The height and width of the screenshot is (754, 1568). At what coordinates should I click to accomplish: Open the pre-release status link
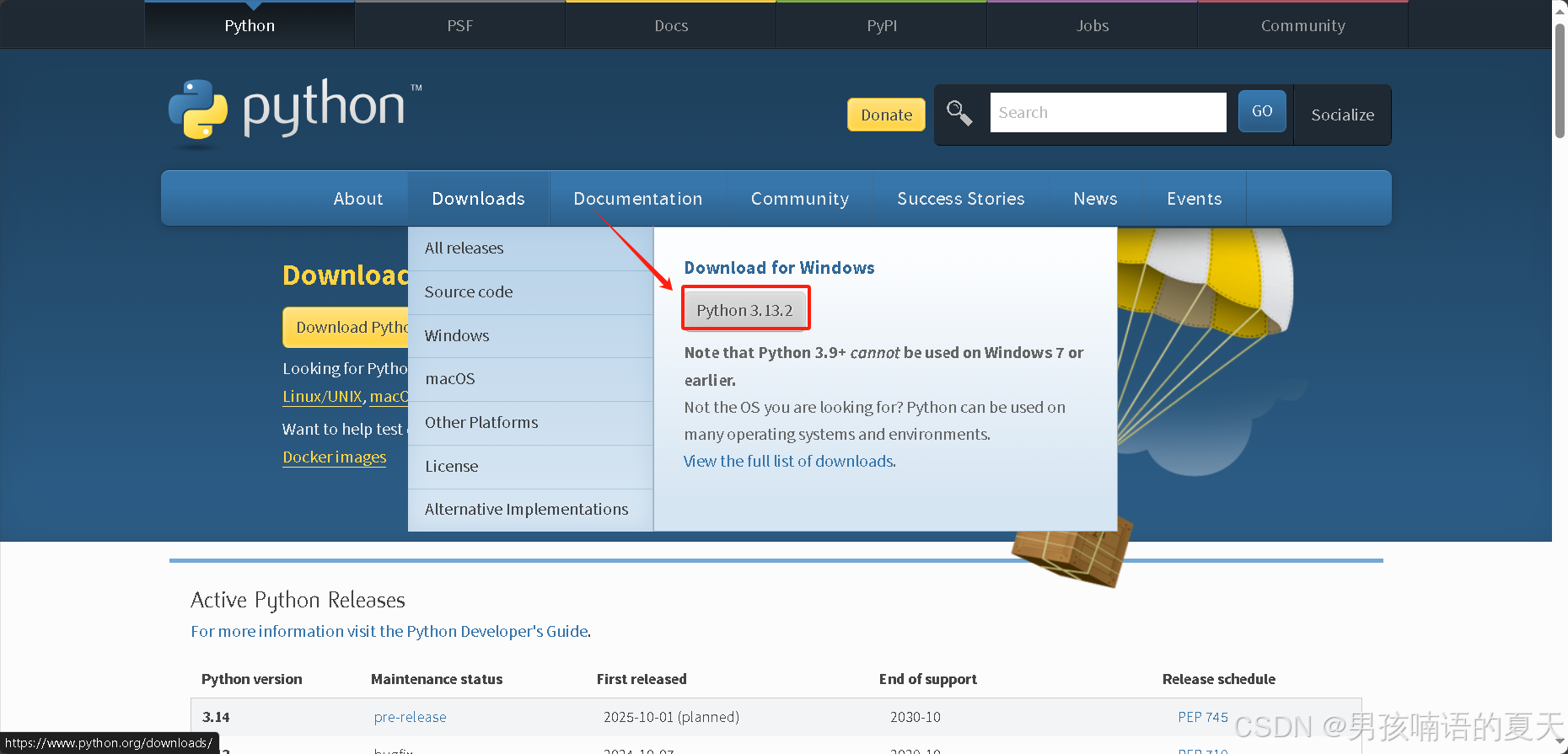click(411, 718)
